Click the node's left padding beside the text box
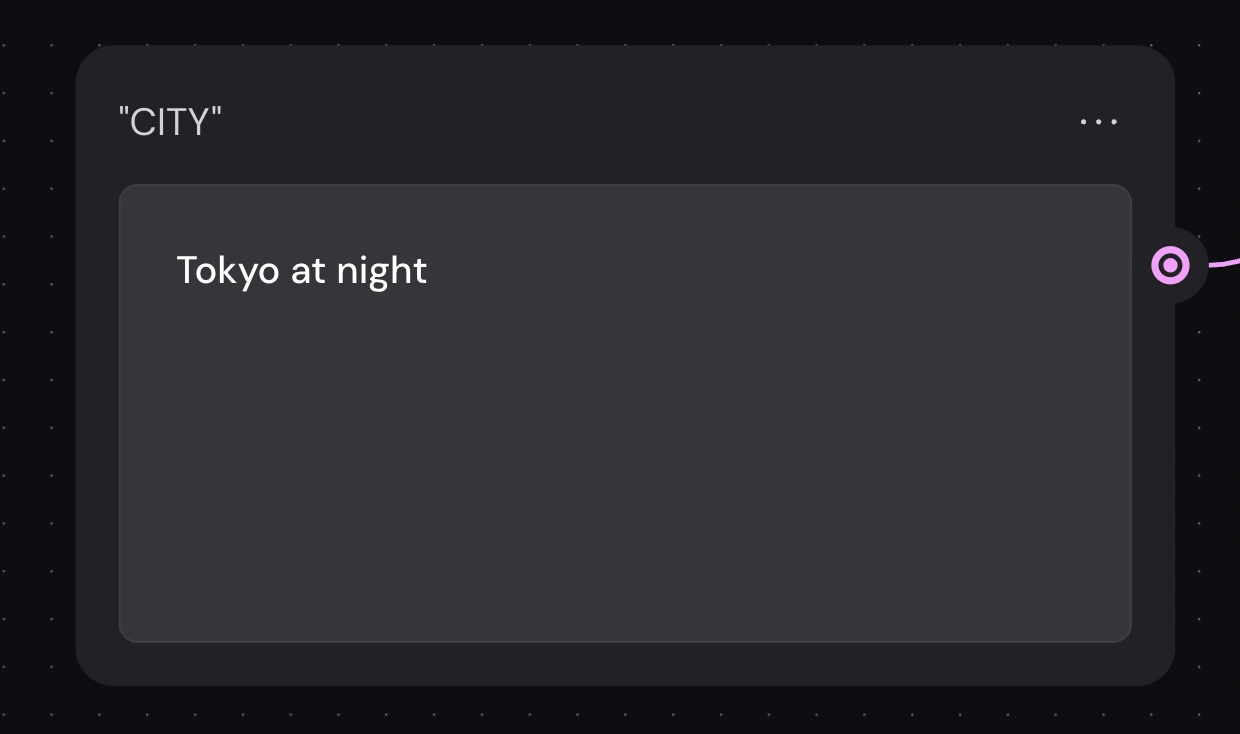1240x734 pixels. [x=97, y=410]
